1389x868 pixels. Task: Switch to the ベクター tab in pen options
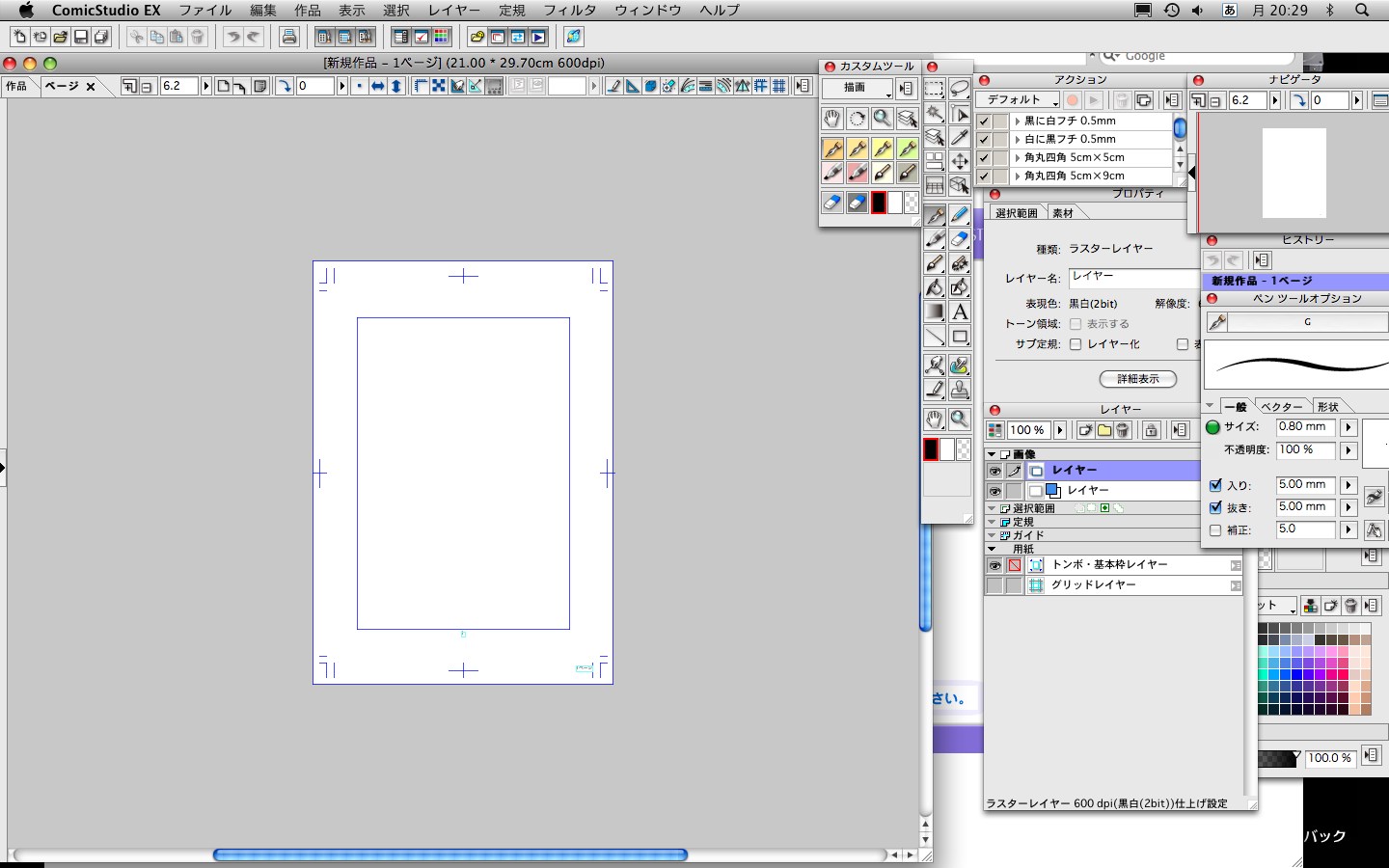coord(1281,407)
